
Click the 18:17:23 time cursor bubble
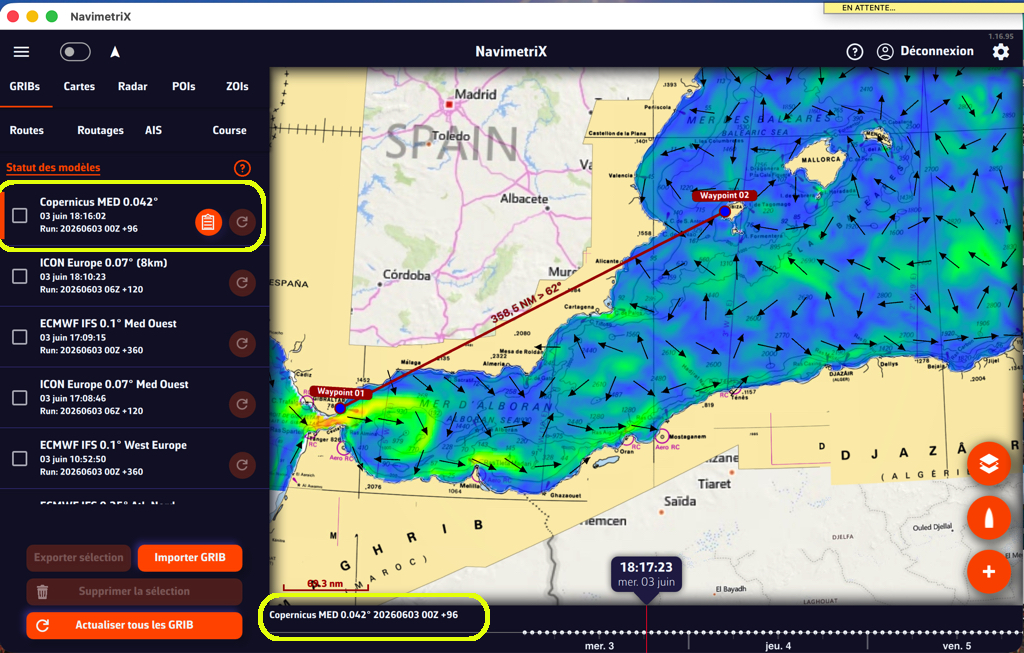point(647,574)
